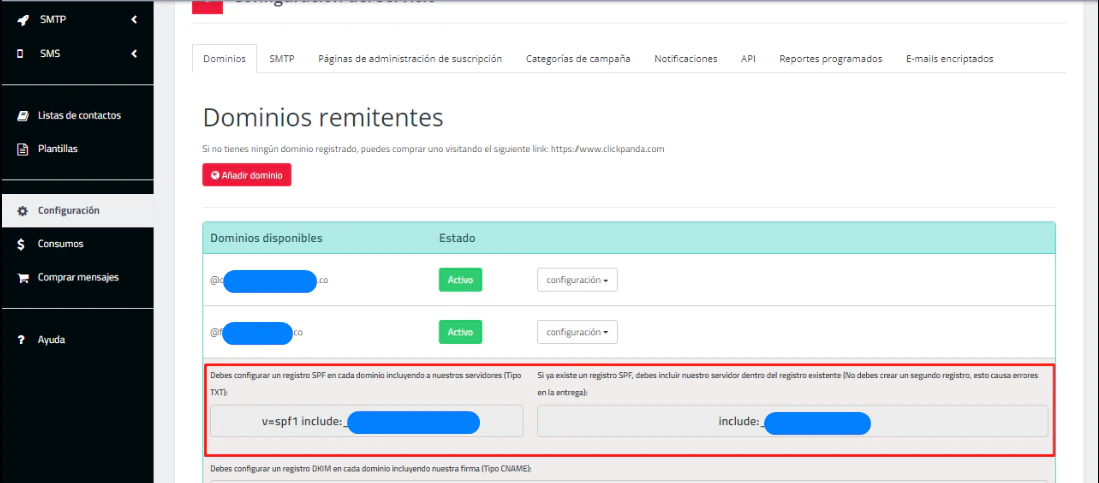Switch to the Dominios tab
Image resolution: width=1099 pixels, height=483 pixels.
coord(224,59)
